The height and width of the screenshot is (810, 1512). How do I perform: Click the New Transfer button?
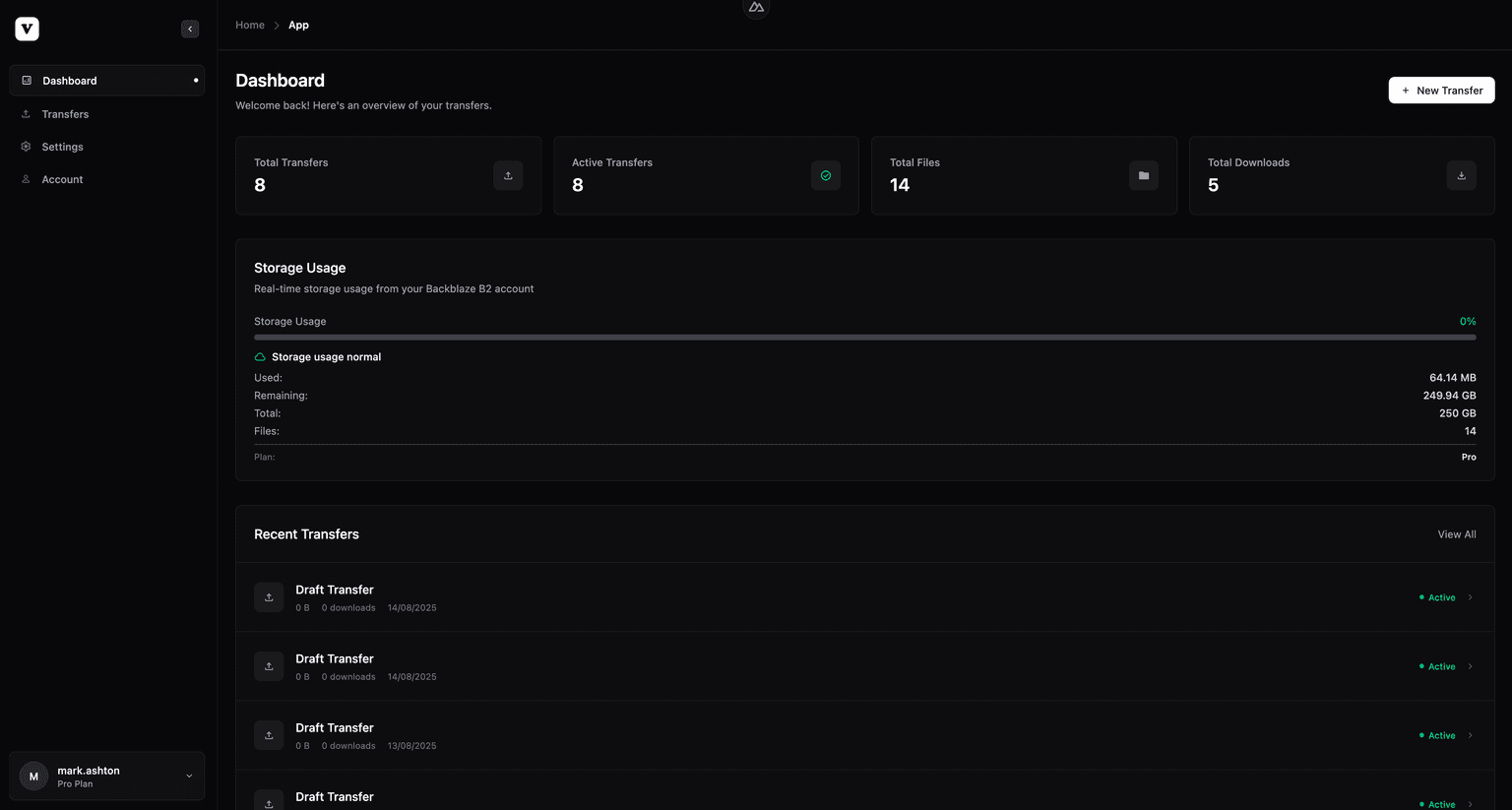click(x=1441, y=90)
